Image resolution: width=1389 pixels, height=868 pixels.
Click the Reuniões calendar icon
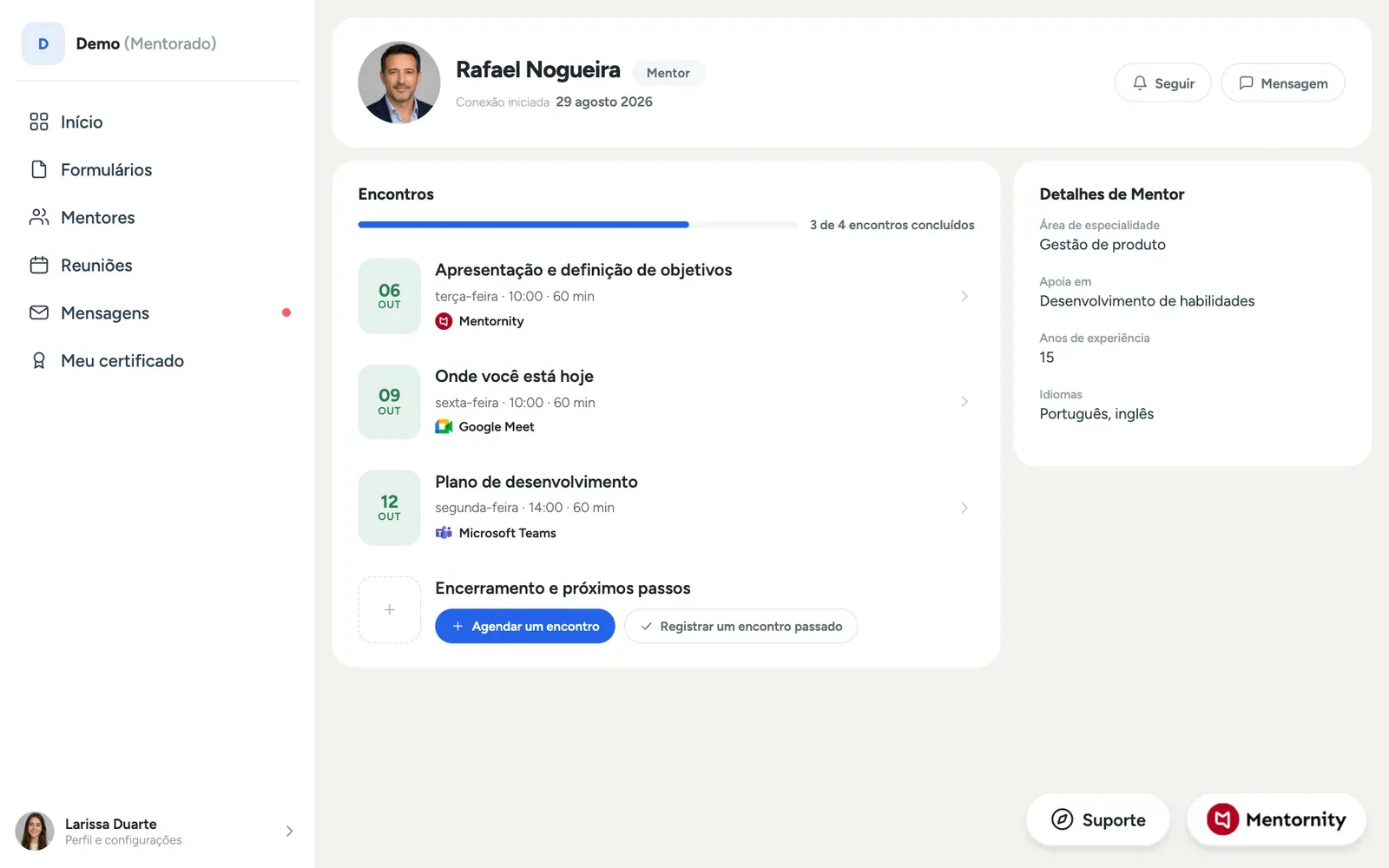pos(39,265)
